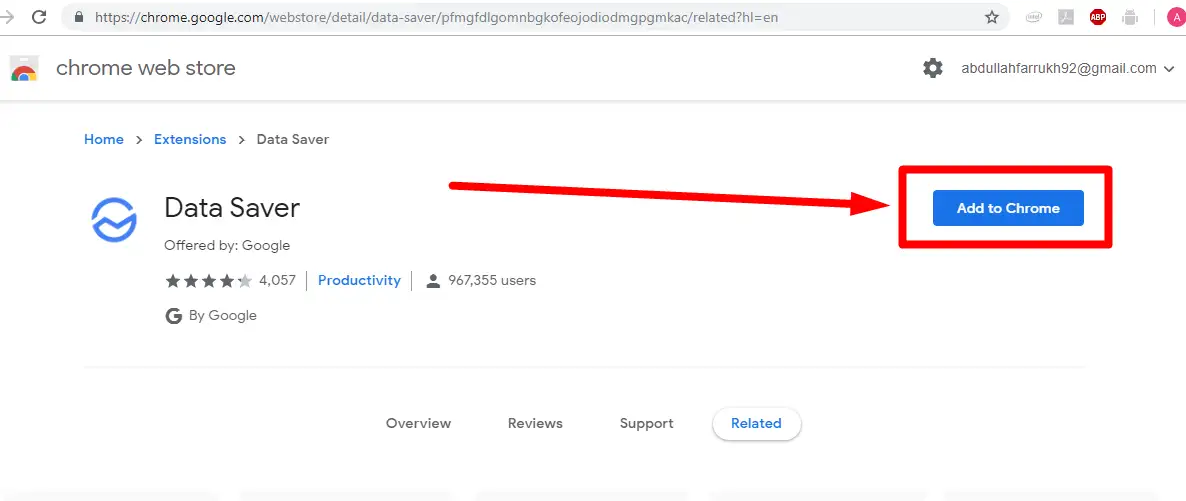Open the Intel extension icon
This screenshot has width=1186, height=501.
tap(1034, 17)
